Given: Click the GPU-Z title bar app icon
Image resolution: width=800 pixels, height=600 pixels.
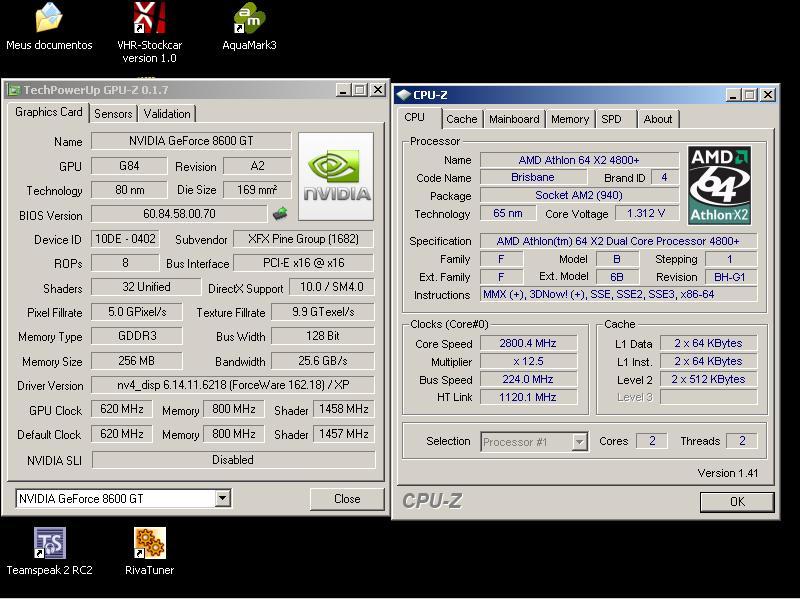Looking at the screenshot, I should pyautogui.click(x=14, y=90).
